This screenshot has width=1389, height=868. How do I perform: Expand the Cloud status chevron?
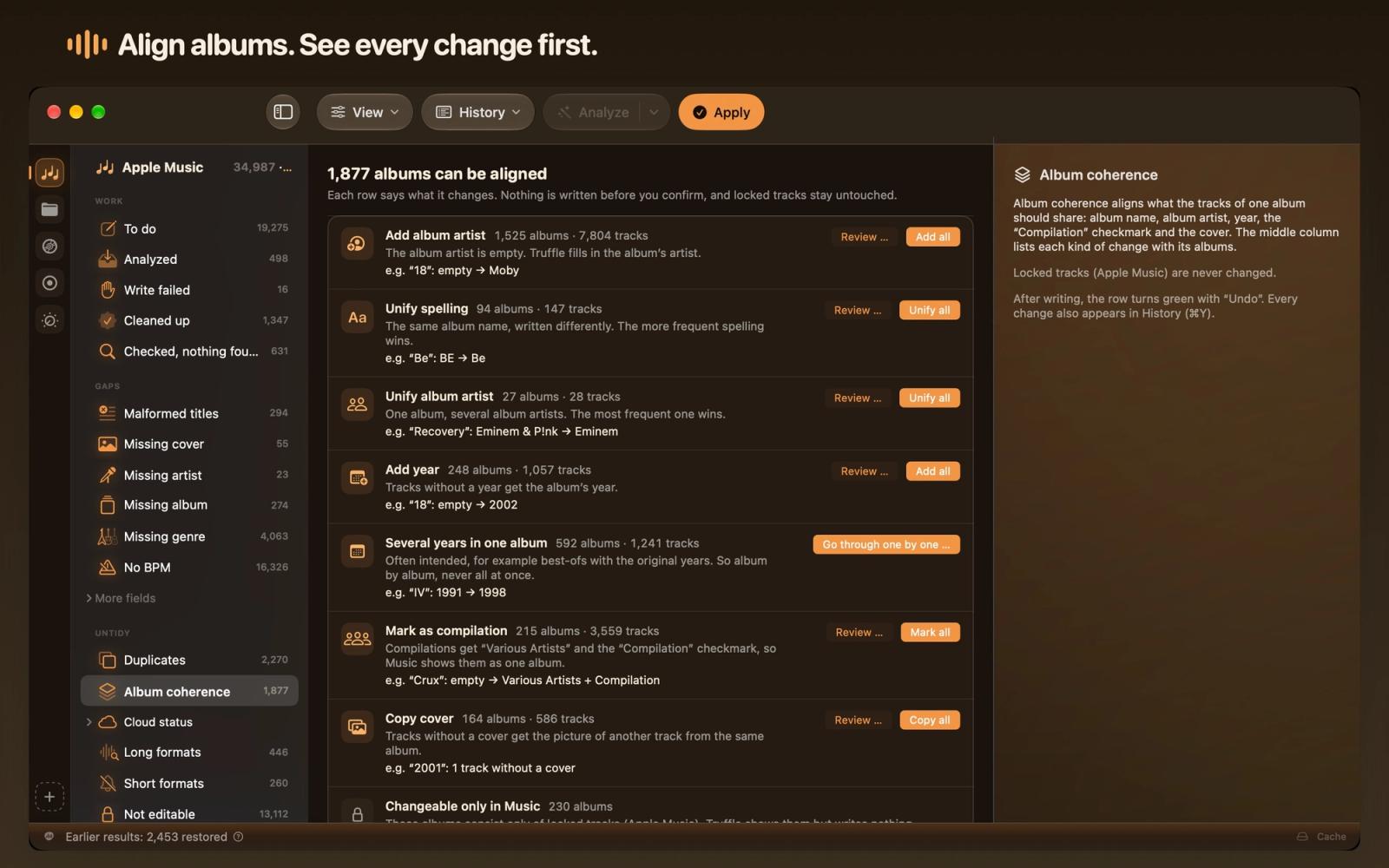89,722
